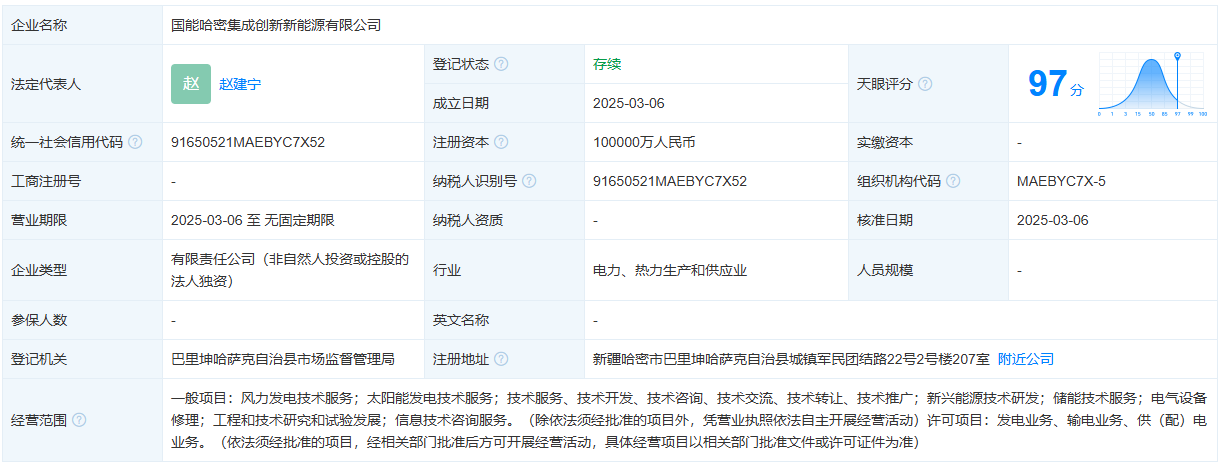The image size is (1224, 464).
Task: Open the 组织机构代码 question mark icon
Action: tap(953, 181)
